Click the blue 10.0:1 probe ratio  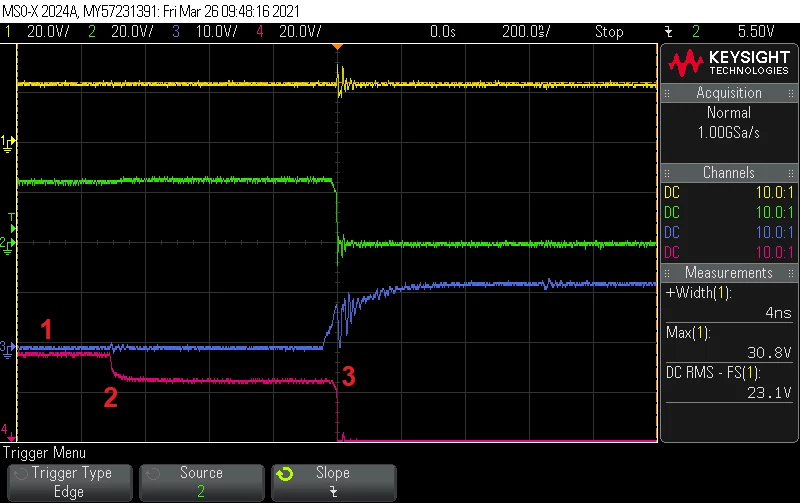pos(774,232)
